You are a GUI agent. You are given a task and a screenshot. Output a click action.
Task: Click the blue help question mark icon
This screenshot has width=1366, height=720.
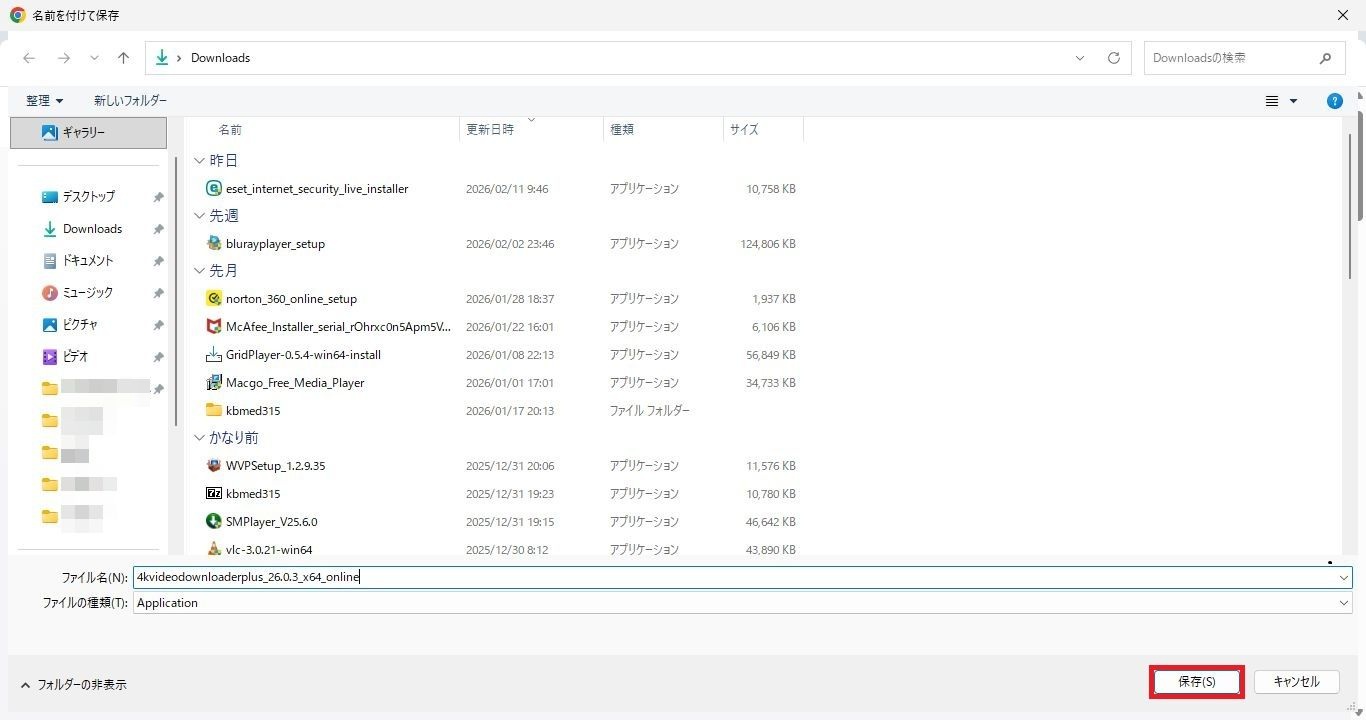pos(1334,101)
